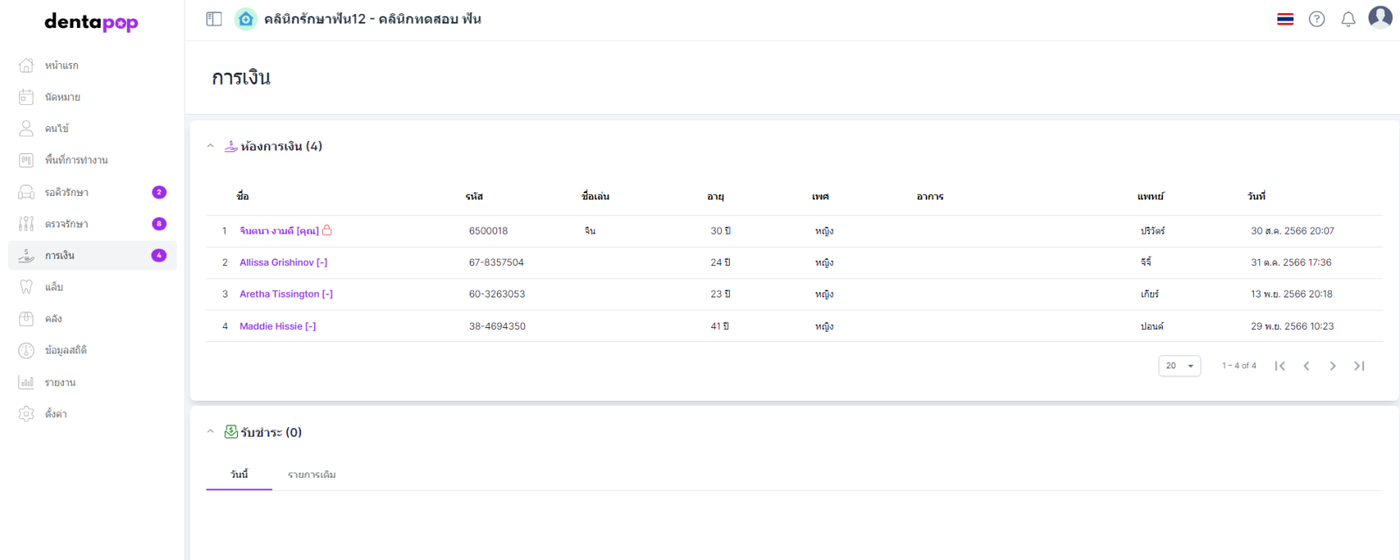Click code 6500018
The image size is (1400, 560).
(488, 231)
